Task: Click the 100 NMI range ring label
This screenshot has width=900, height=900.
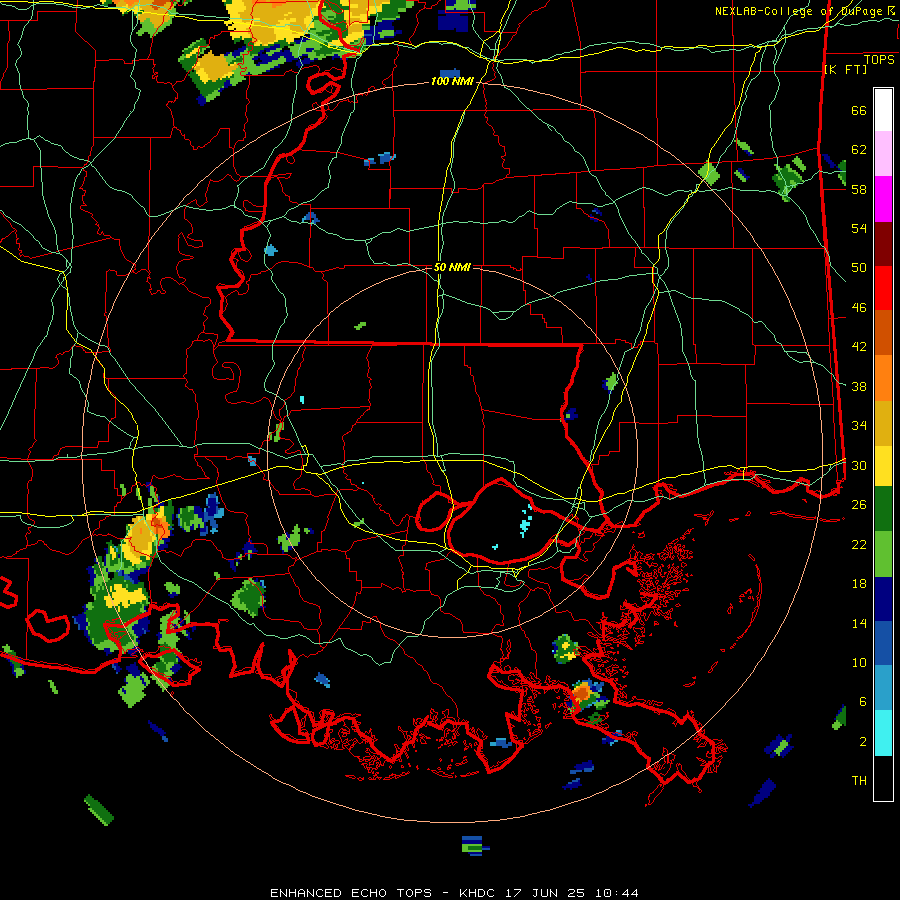Action: point(452,81)
